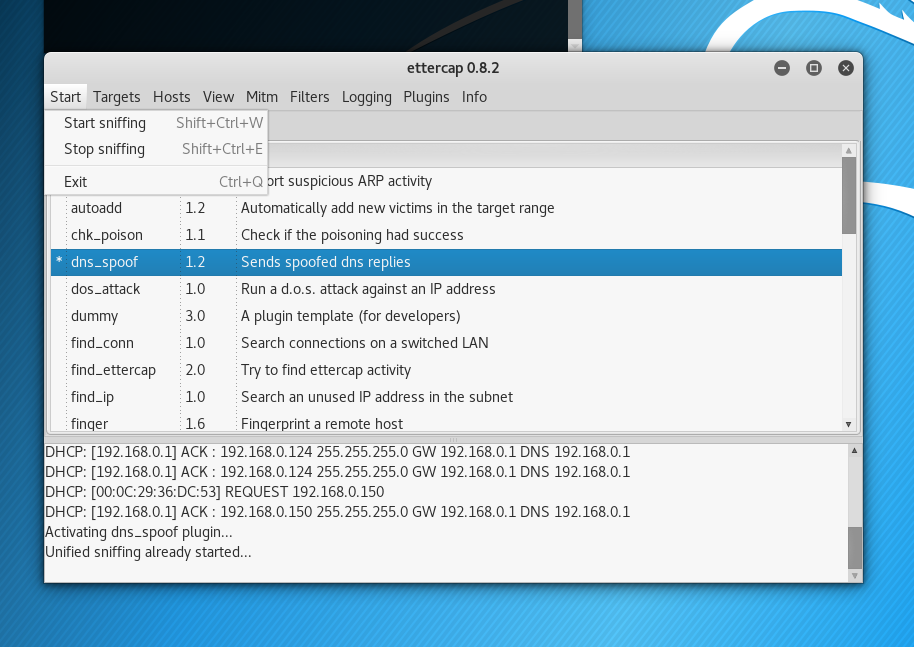Click 'Check if the poisoning had success'

[352, 235]
